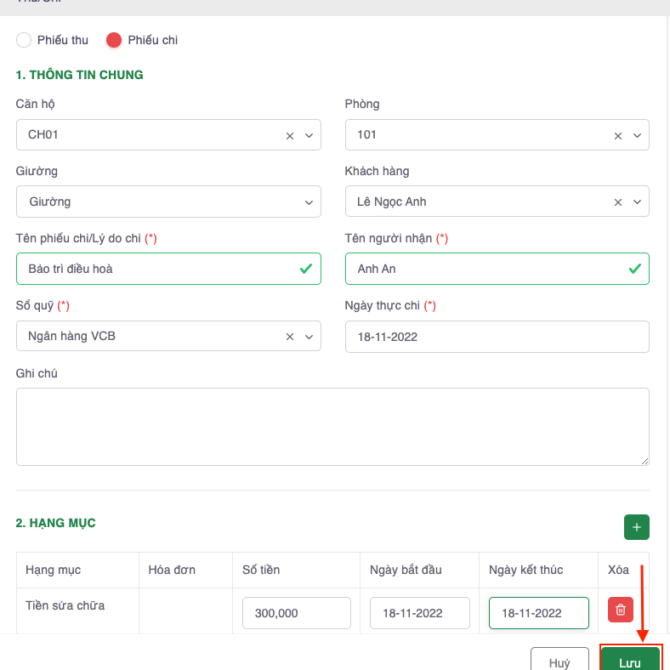Open the Khách hàng dropdown
This screenshot has width=670, height=670.
637,202
